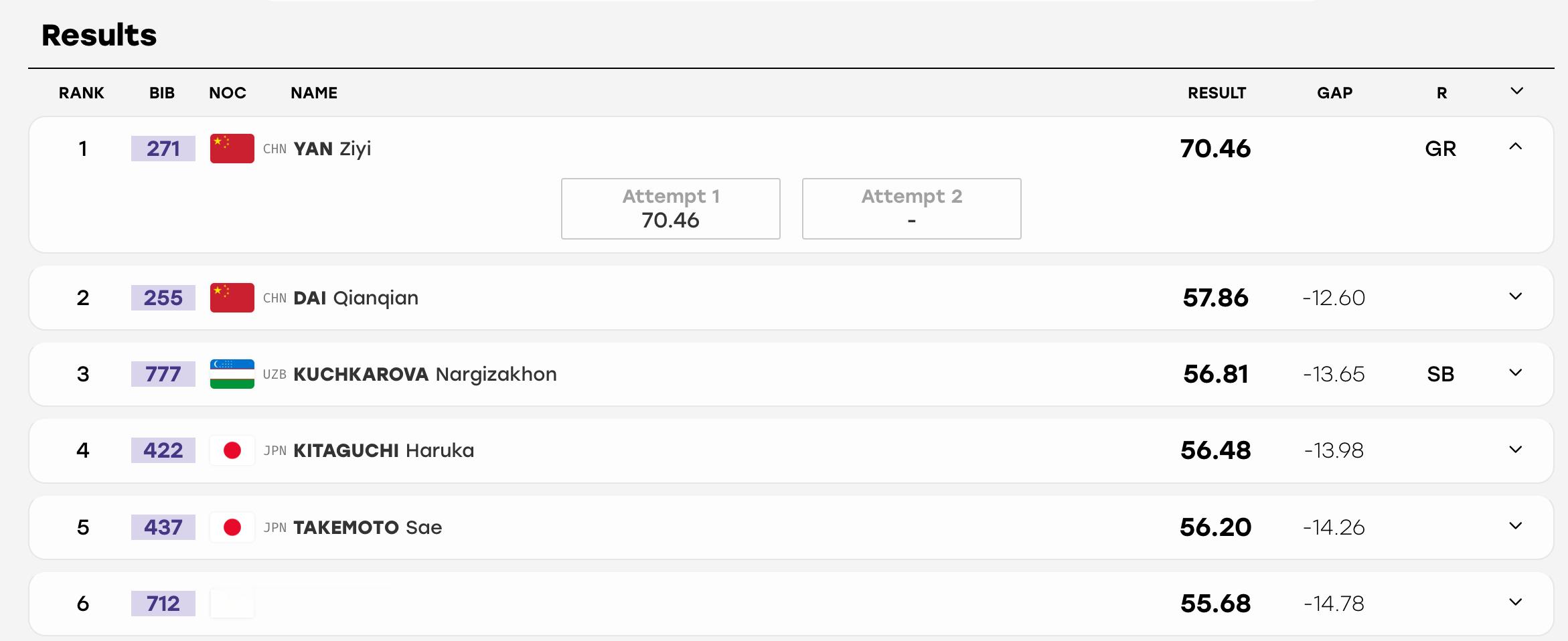The image size is (1568, 641).
Task: Expand KUCHKAROVA Nargizakhon's result details
Action: point(1516,373)
